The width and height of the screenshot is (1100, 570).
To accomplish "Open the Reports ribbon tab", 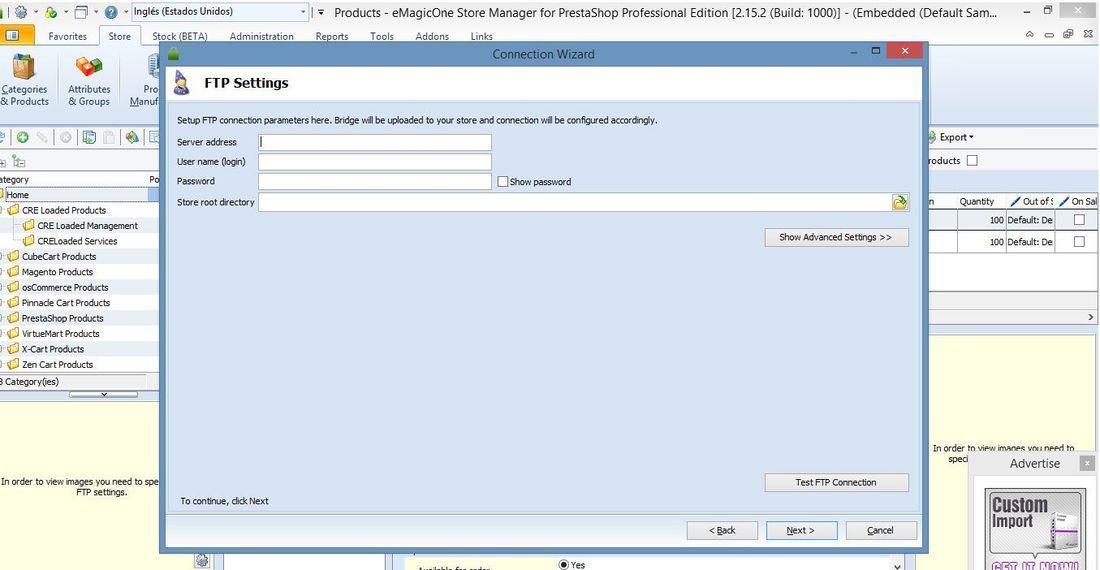I will tap(332, 36).
